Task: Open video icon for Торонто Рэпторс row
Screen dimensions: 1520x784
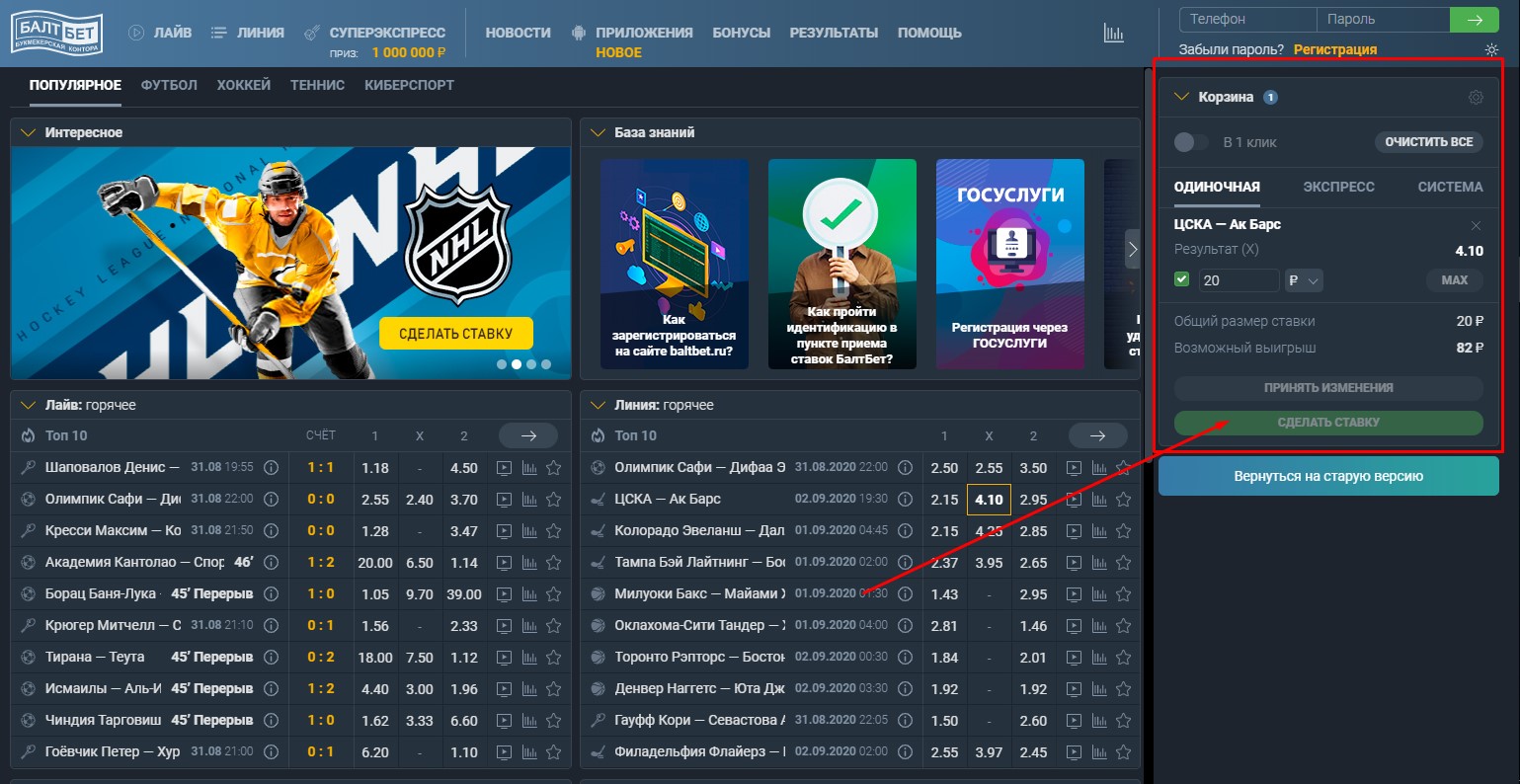Action: pyautogui.click(x=1074, y=658)
